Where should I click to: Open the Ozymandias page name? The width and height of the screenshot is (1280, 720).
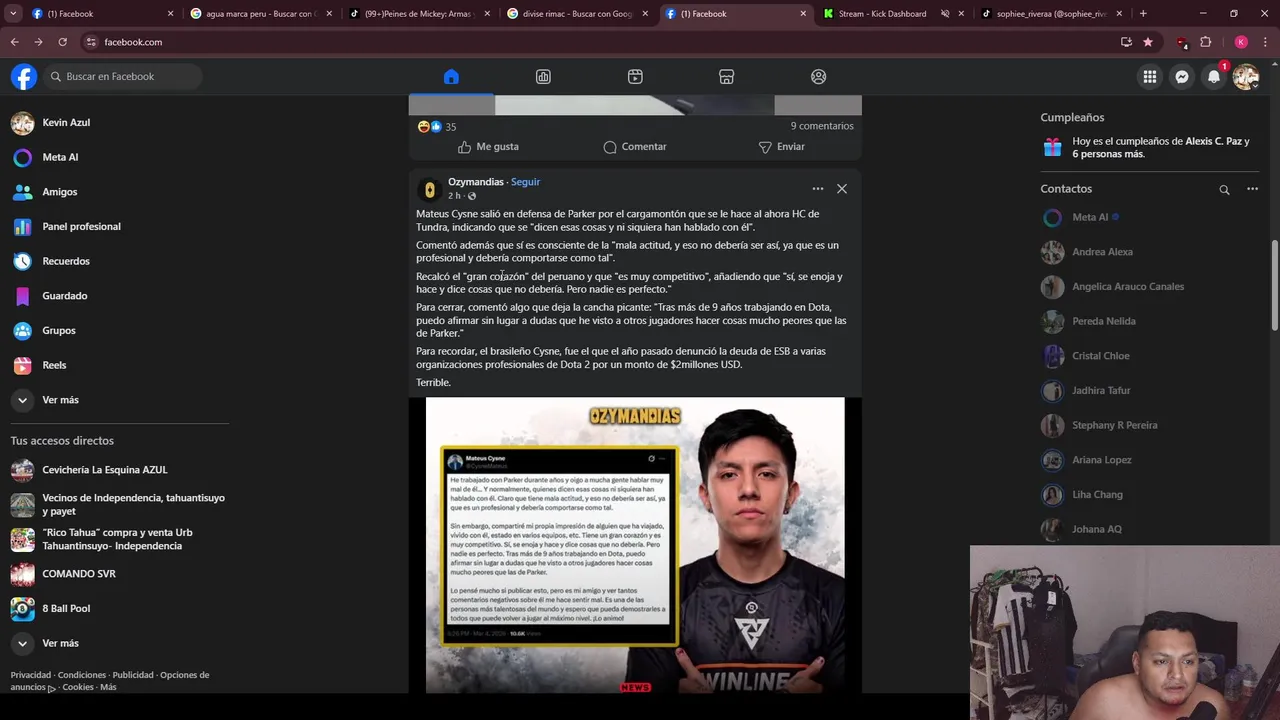[476, 182]
